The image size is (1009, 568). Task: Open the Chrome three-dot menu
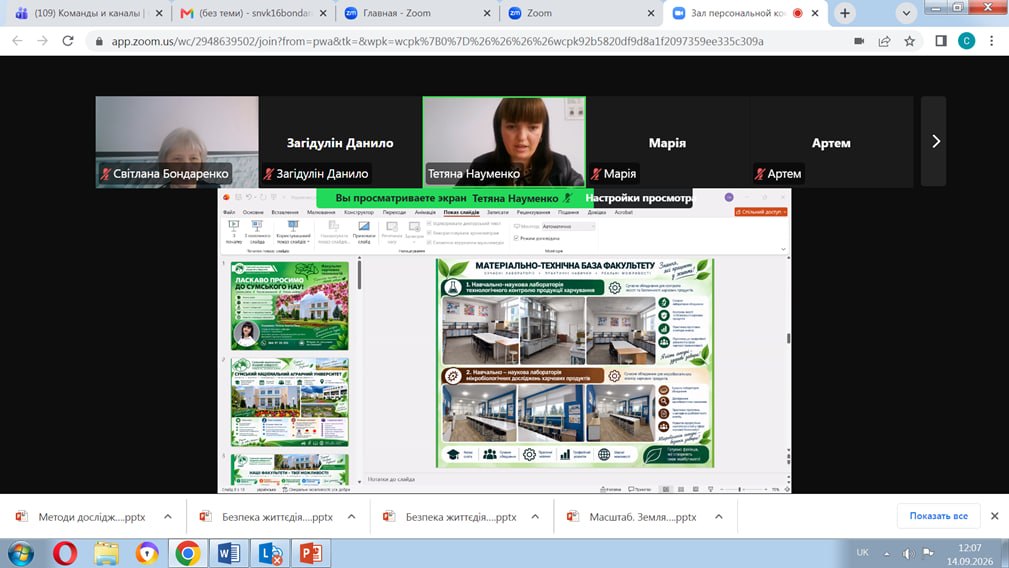point(992,41)
